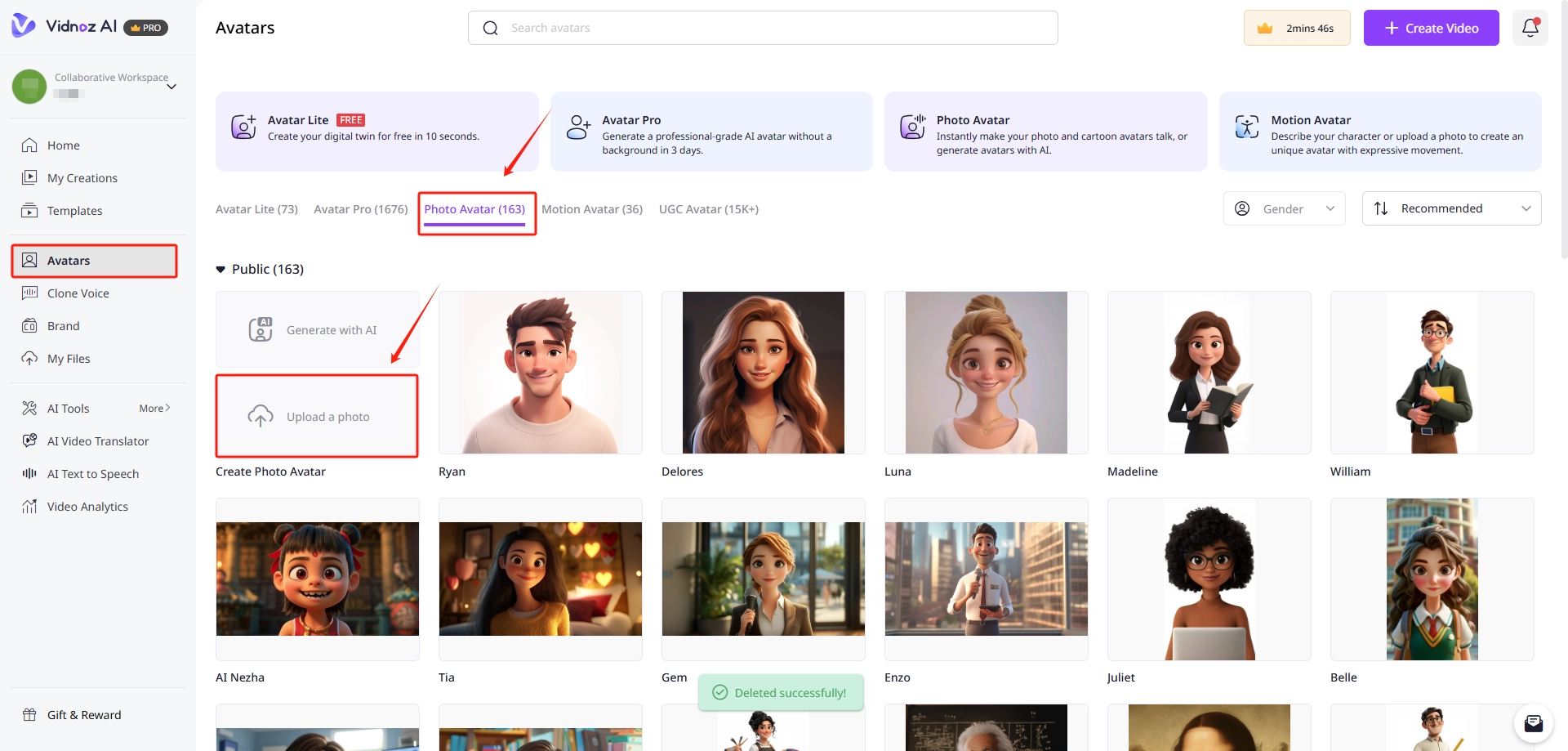This screenshot has height=751, width=1568.
Task: Open Video Analytics page
Action: pyautogui.click(x=87, y=507)
